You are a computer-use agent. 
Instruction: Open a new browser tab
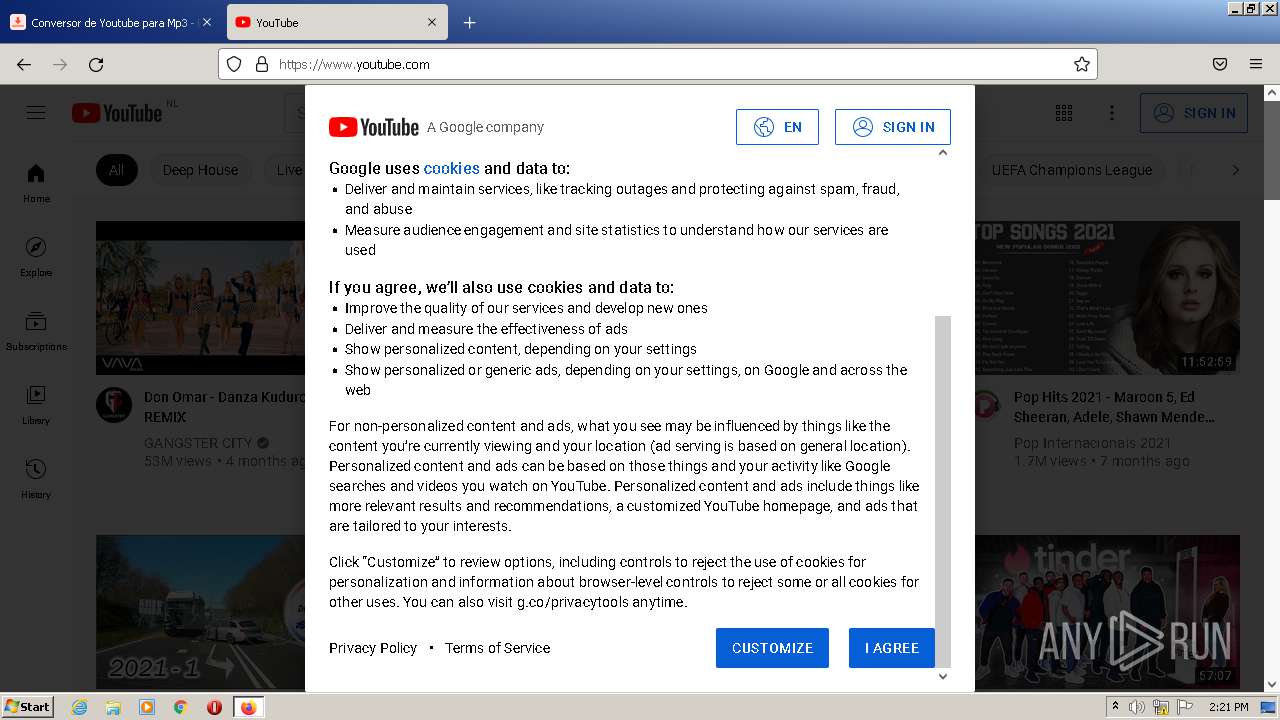coord(469,22)
